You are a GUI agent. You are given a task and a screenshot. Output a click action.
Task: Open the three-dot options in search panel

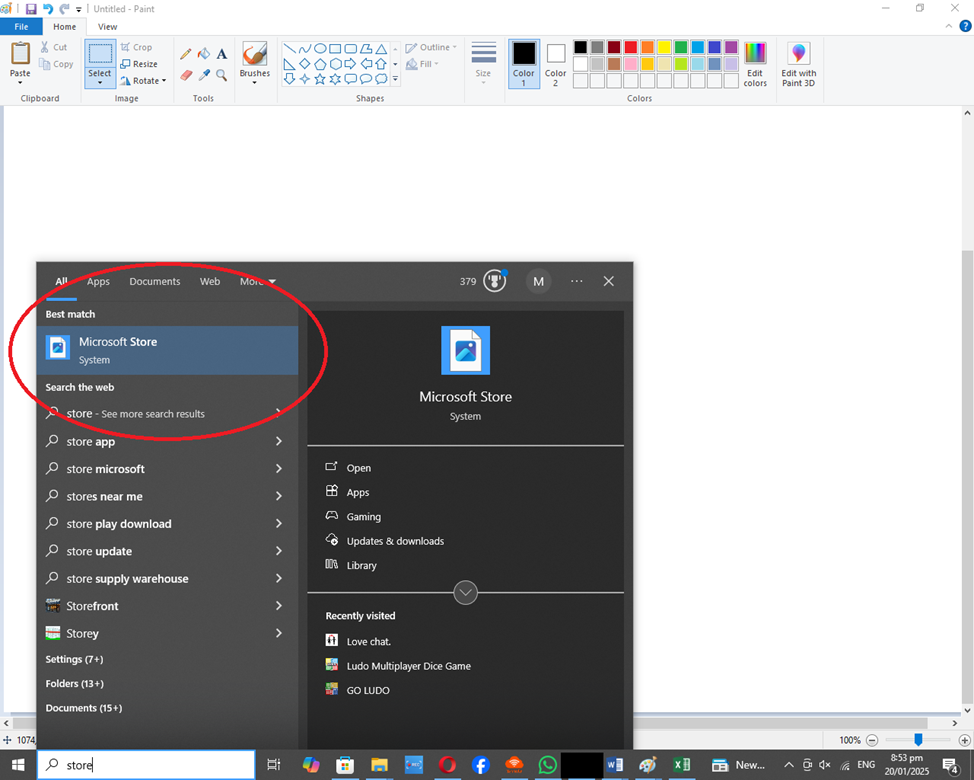[577, 281]
